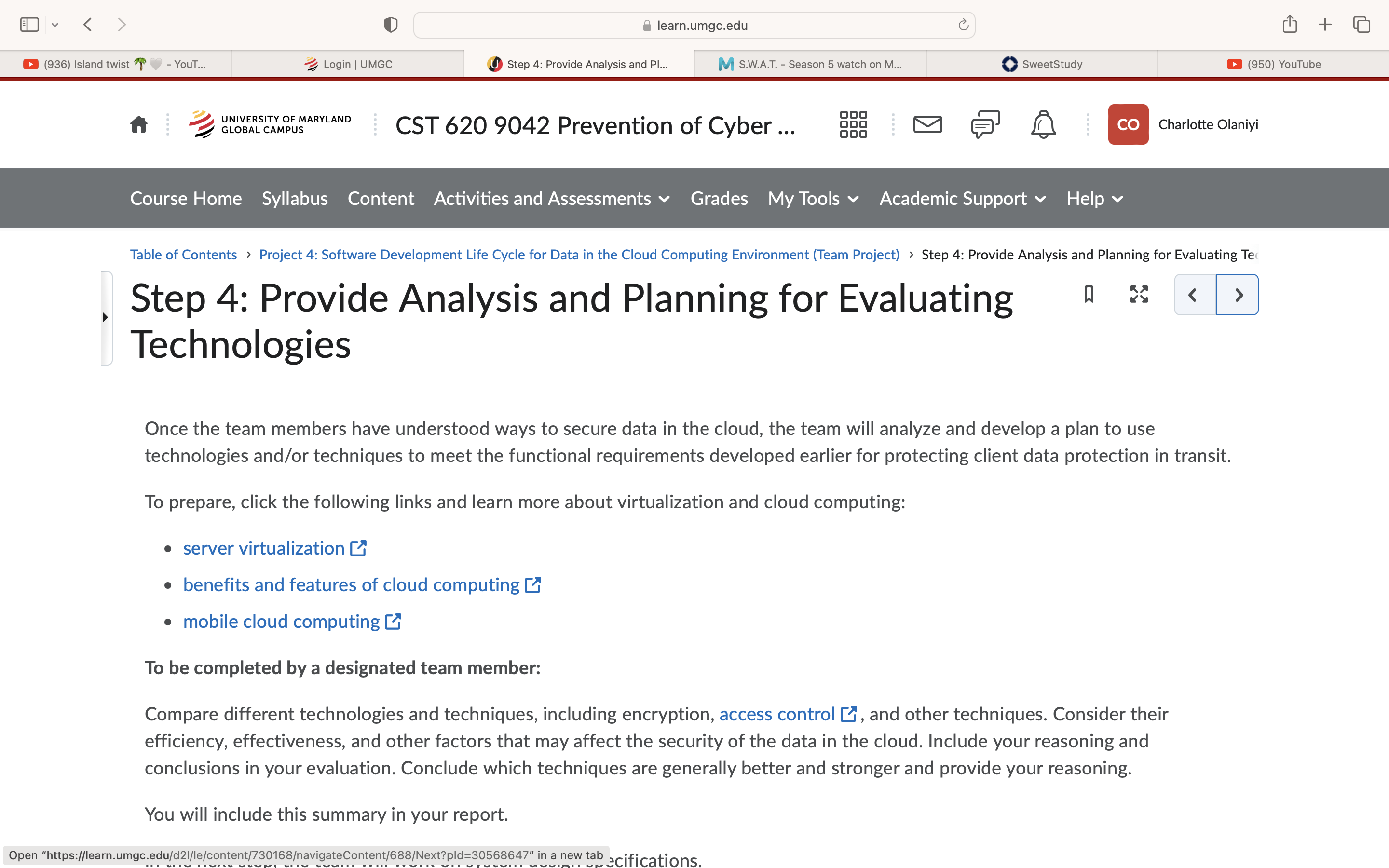Open the course selector grid icon
Screen dimensions: 1389x868
(853, 124)
